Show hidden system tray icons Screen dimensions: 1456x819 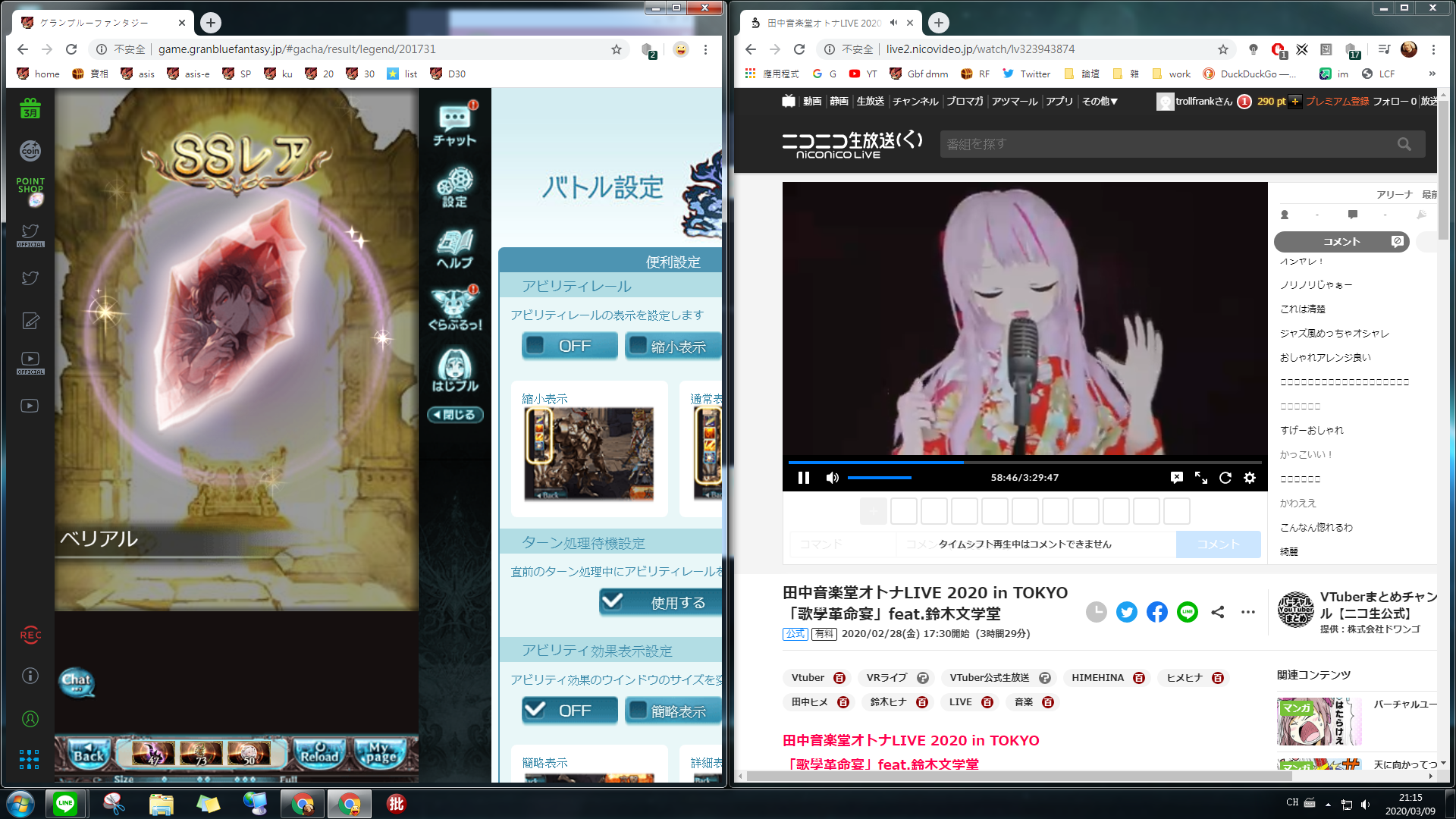1328,804
